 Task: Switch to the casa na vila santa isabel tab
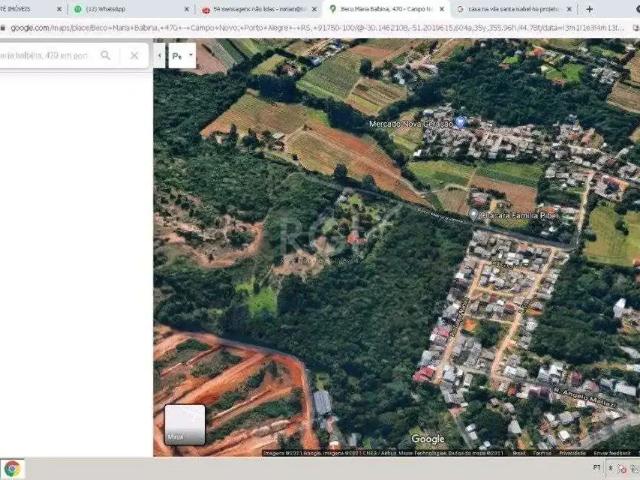(x=513, y=9)
